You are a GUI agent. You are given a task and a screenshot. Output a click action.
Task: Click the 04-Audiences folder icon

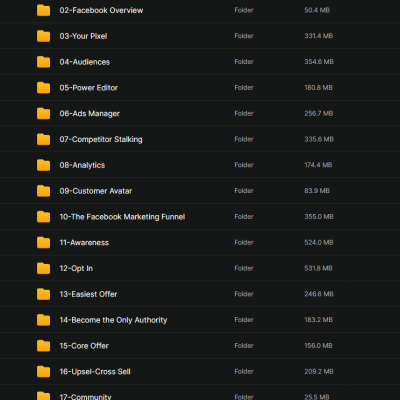pyautogui.click(x=43, y=62)
